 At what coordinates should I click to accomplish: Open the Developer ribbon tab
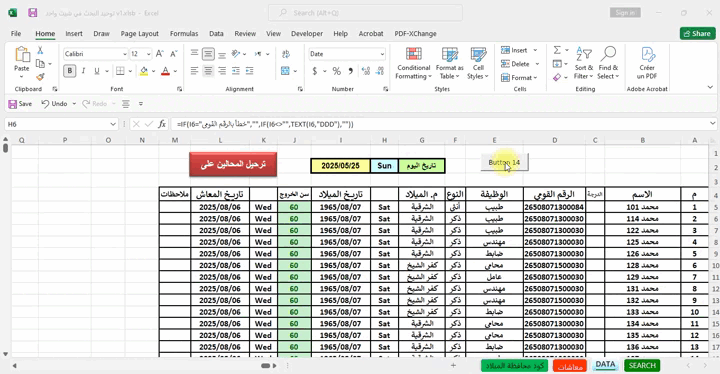307,34
